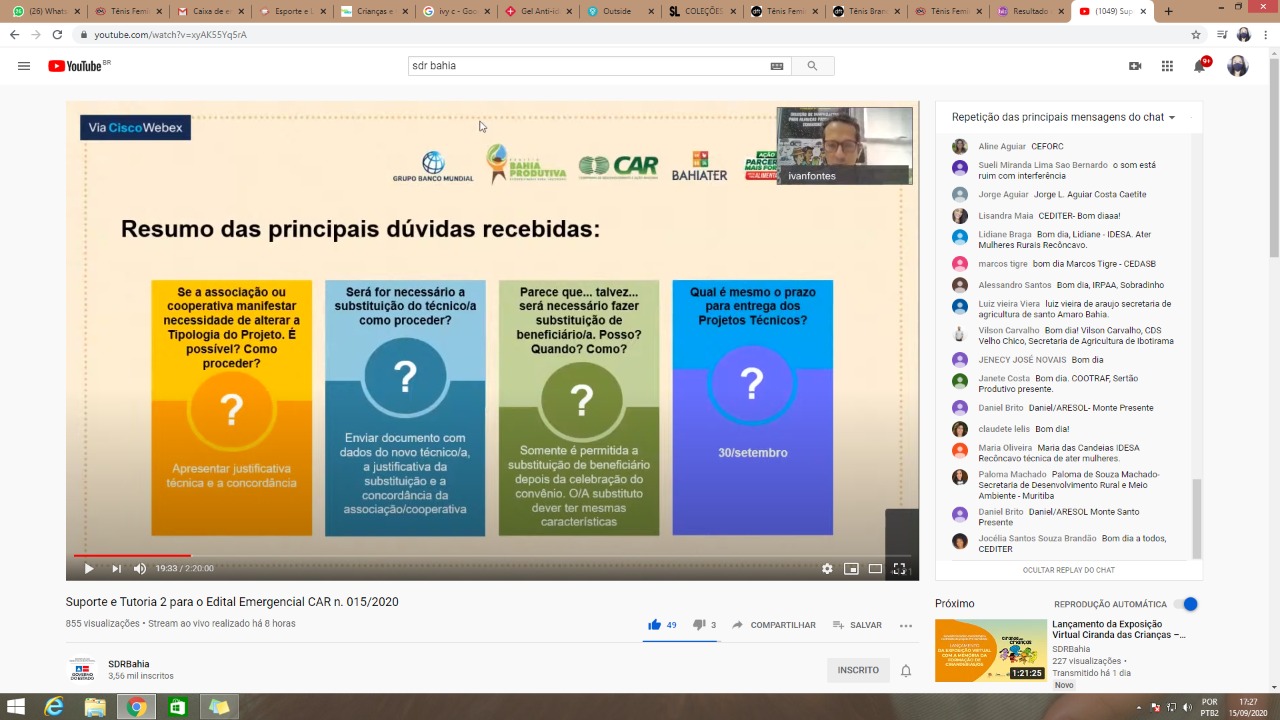Screen dimensions: 1280x720
Task: Click the video progress bar
Action: pyautogui.click(x=492, y=555)
